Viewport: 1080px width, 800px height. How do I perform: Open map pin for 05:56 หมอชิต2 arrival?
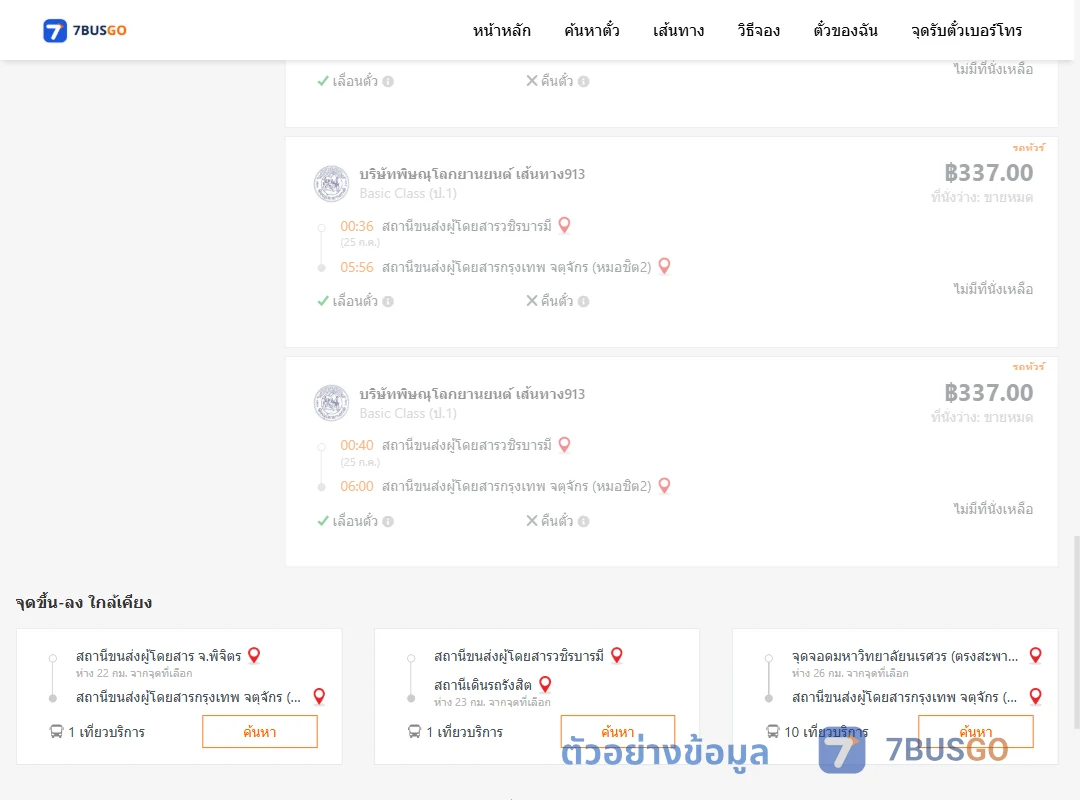(664, 266)
